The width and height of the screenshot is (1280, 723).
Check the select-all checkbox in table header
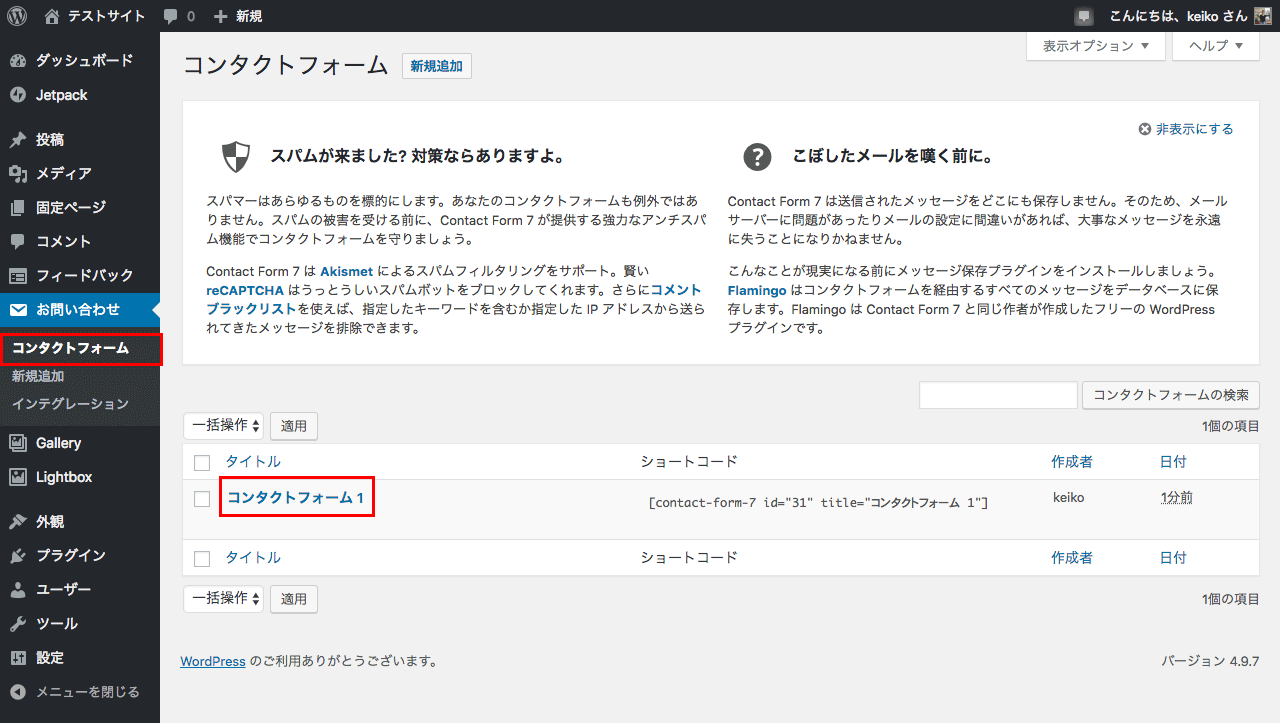(x=202, y=462)
